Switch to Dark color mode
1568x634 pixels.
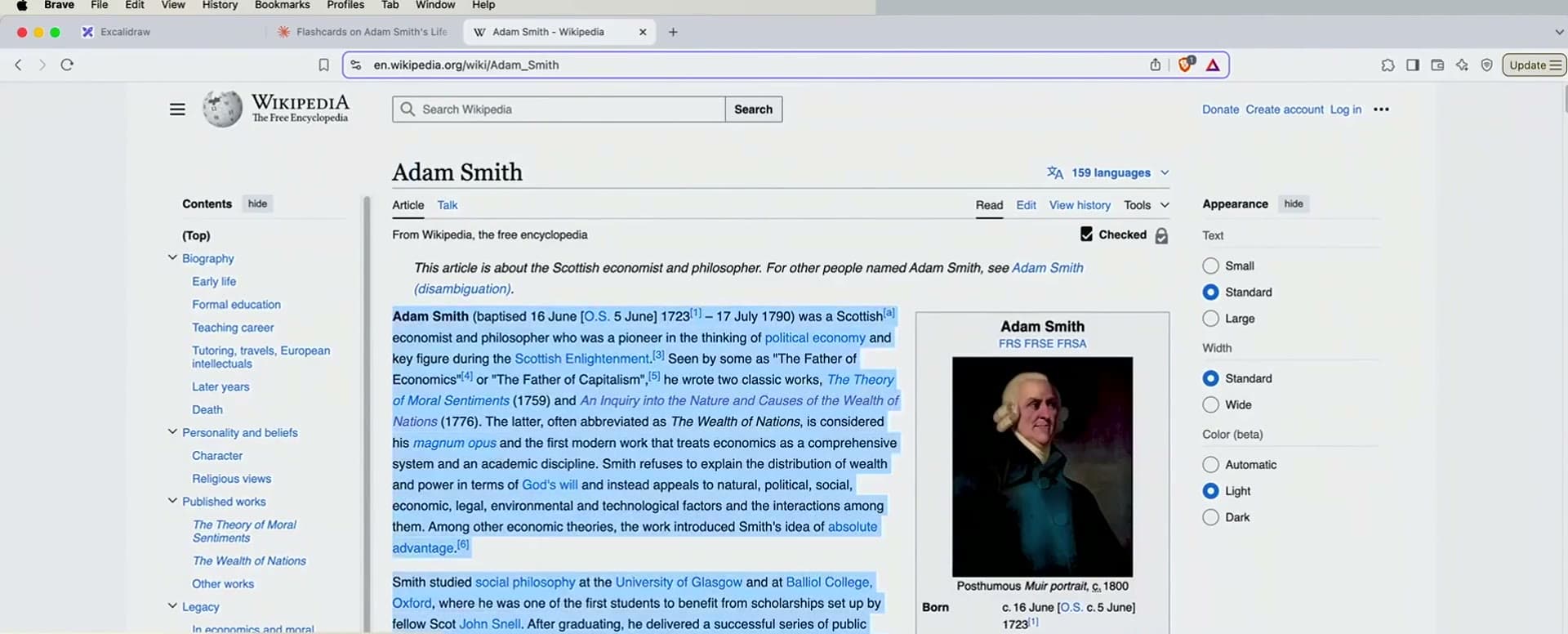1210,517
